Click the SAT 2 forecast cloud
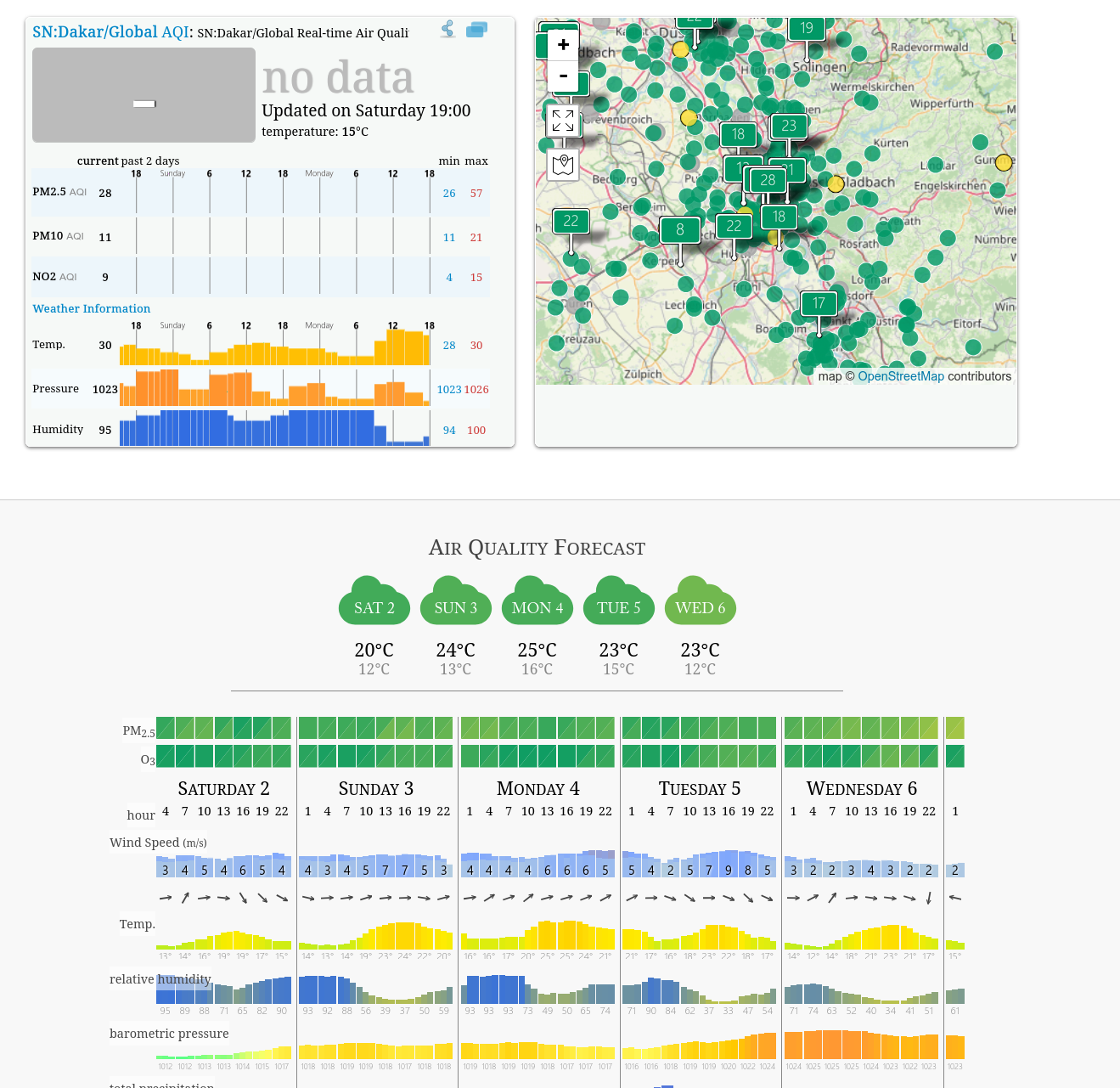The height and width of the screenshot is (1088, 1120). click(374, 600)
